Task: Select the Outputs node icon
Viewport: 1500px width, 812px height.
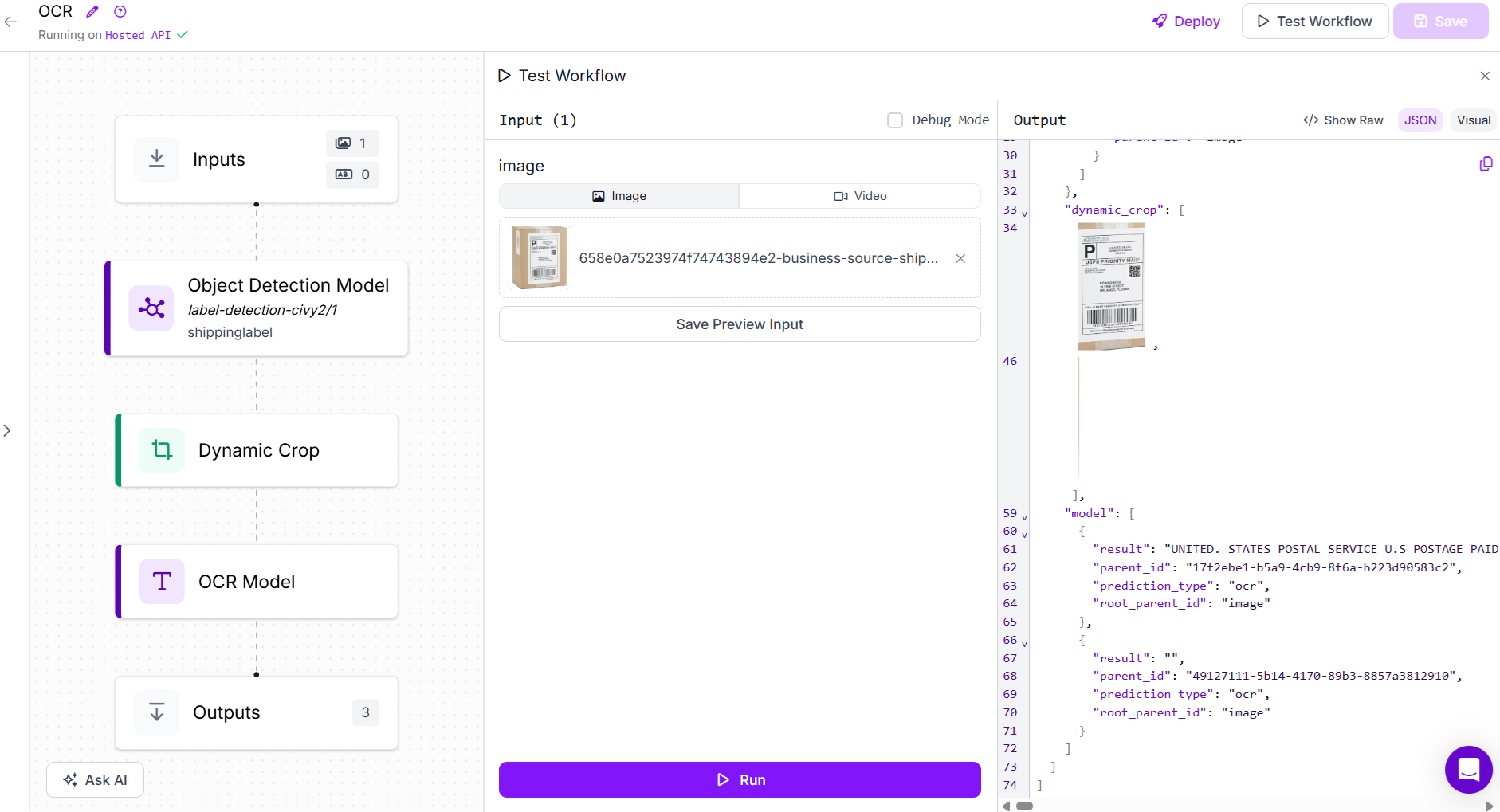Action: point(156,712)
